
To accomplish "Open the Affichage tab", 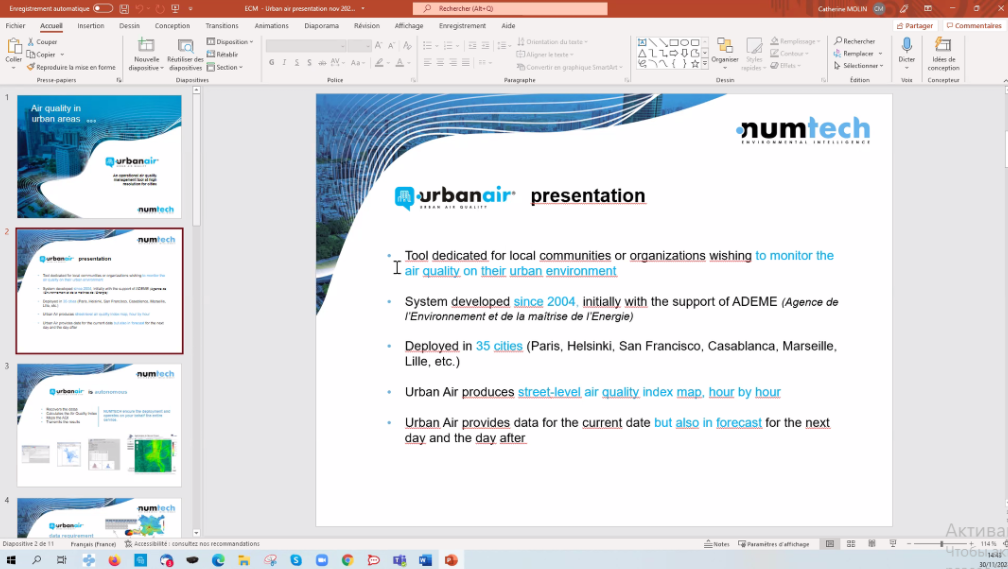I will point(409,26).
